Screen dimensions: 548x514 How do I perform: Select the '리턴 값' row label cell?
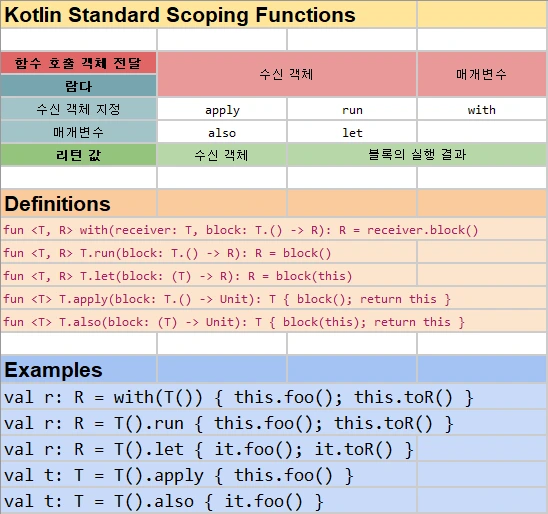pos(79,155)
